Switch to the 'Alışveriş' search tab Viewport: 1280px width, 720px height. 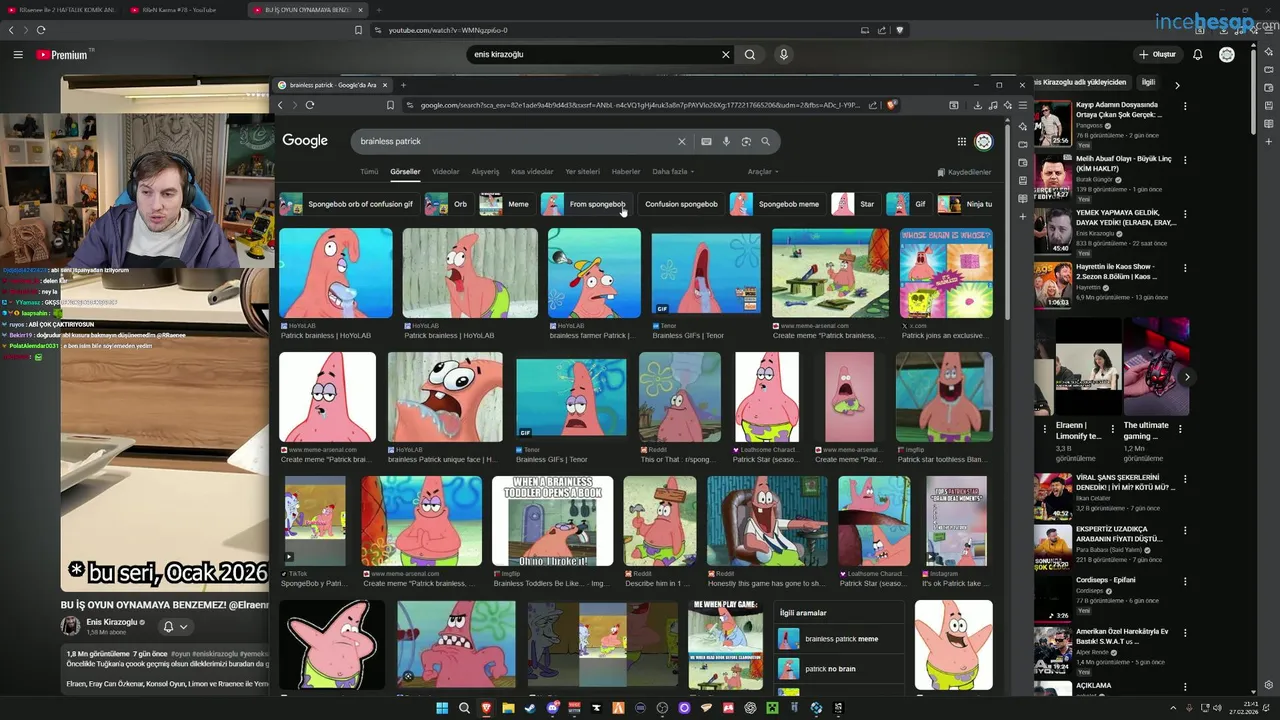(485, 172)
